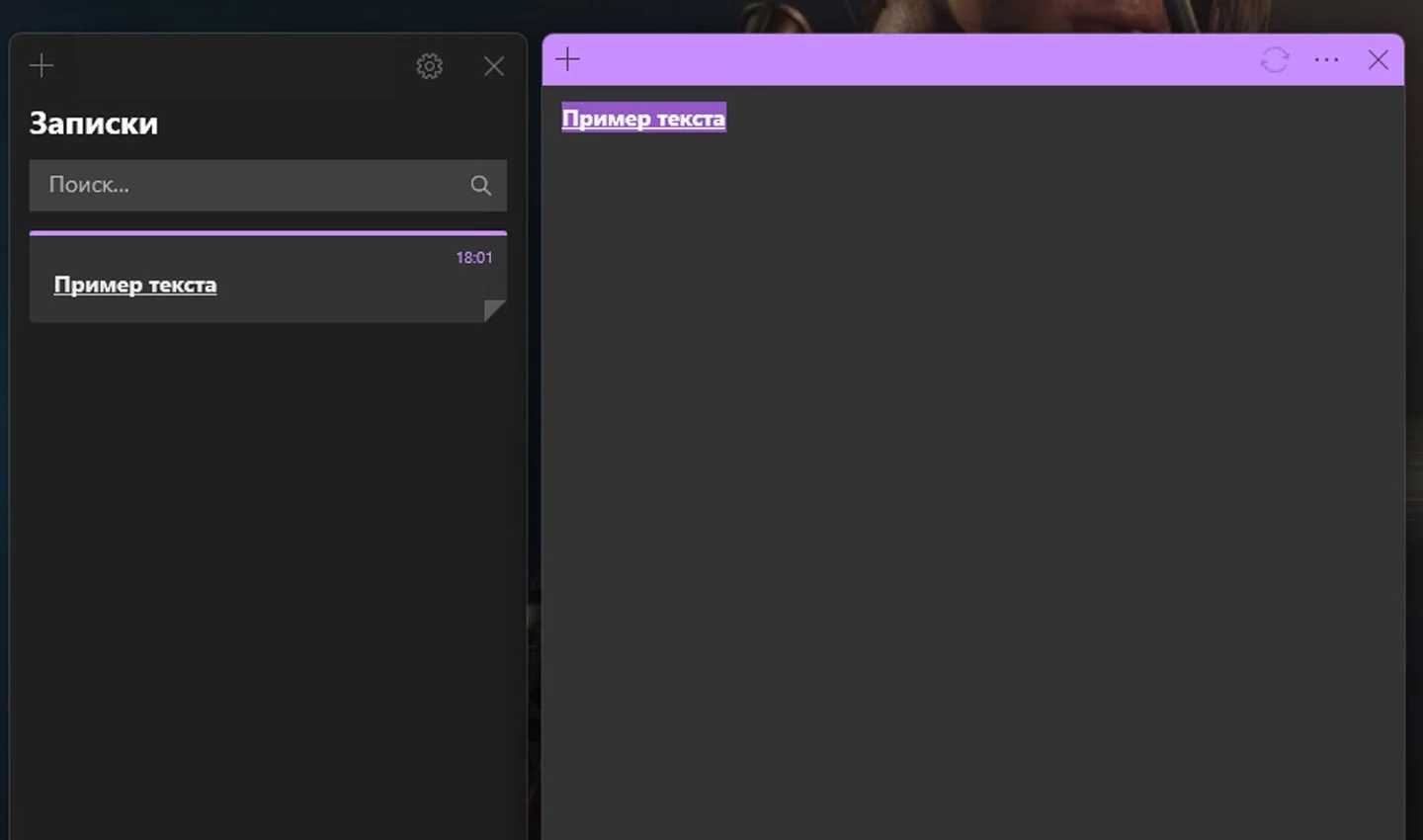Click purple accent strip atop note card
1423x840 pixels.
coord(268,233)
